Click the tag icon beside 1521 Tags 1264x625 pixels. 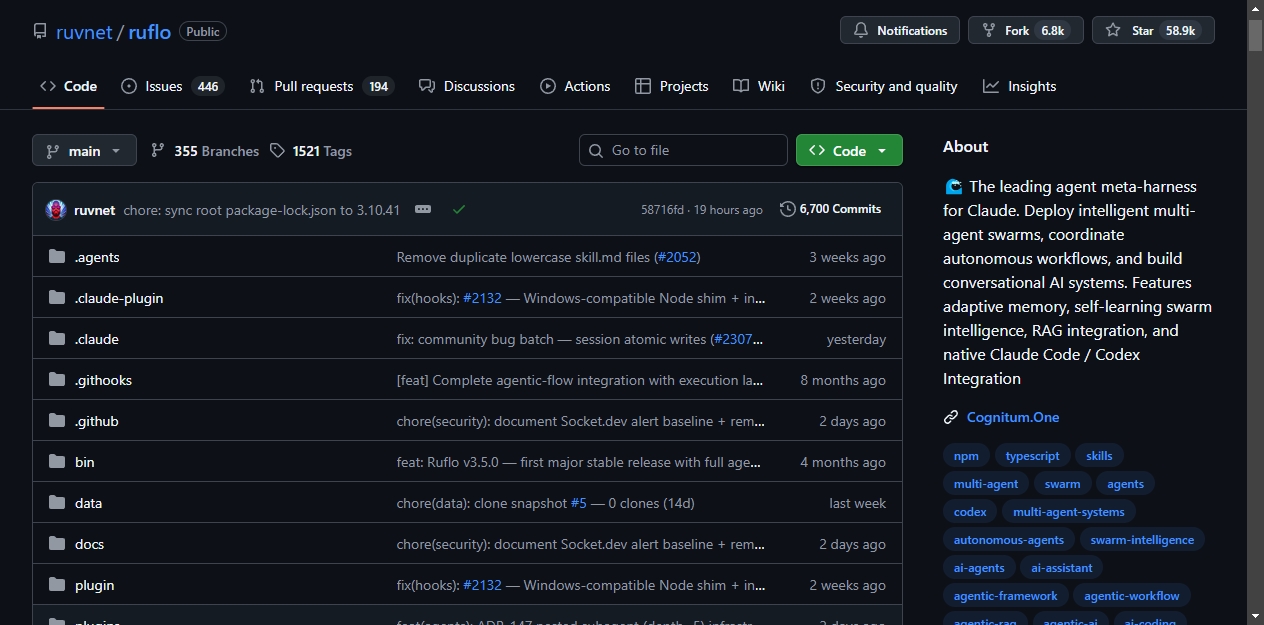277,150
